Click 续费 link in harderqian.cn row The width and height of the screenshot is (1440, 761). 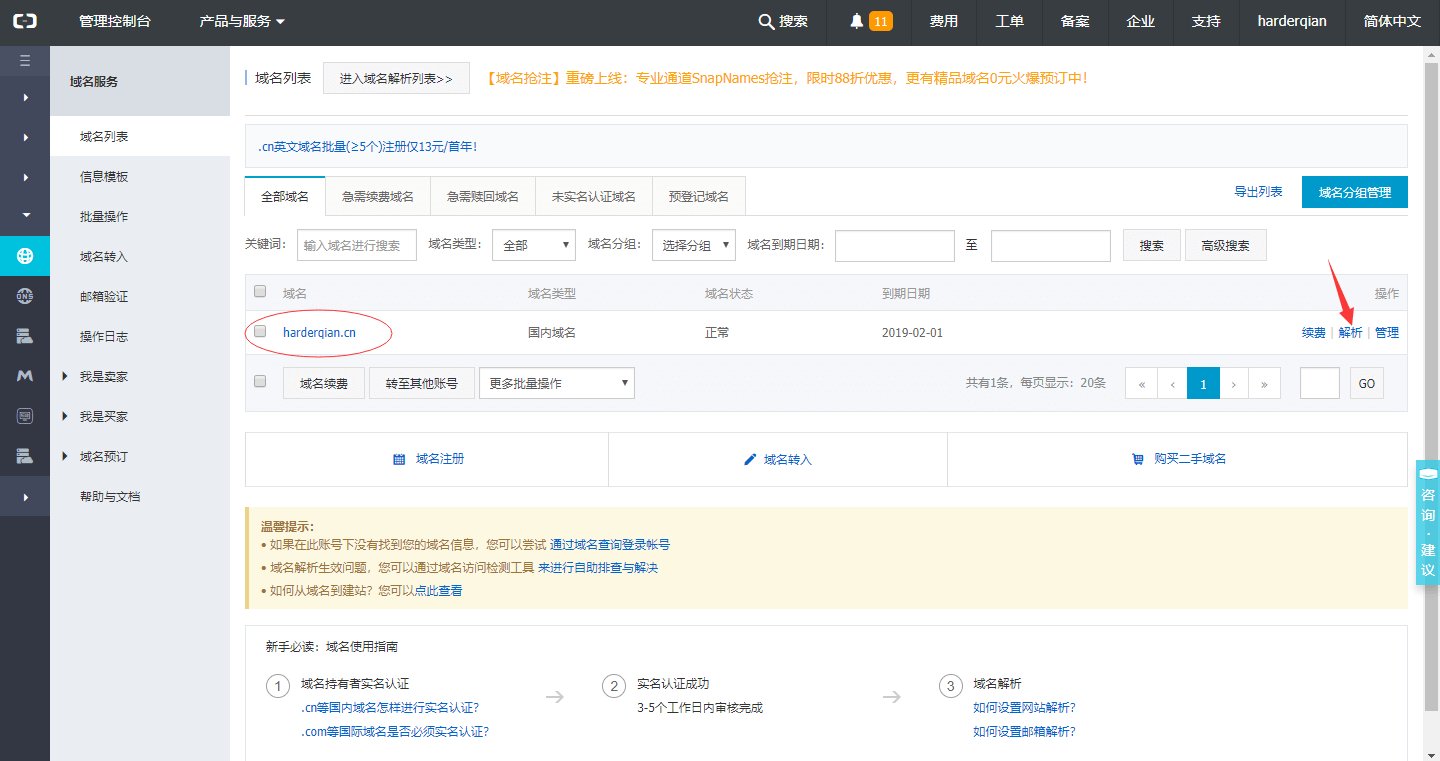pyautogui.click(x=1314, y=332)
